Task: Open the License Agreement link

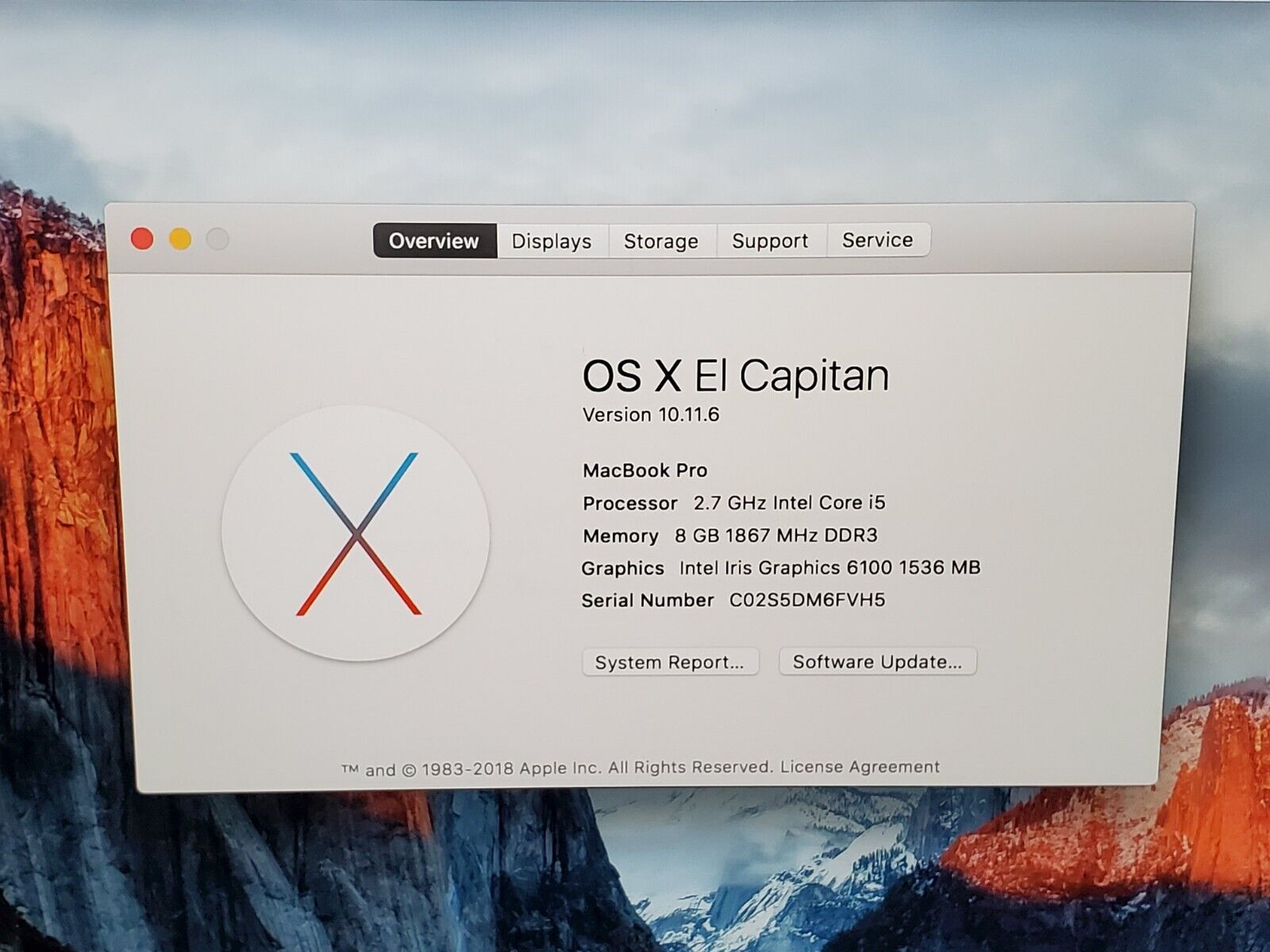Action: (860, 767)
